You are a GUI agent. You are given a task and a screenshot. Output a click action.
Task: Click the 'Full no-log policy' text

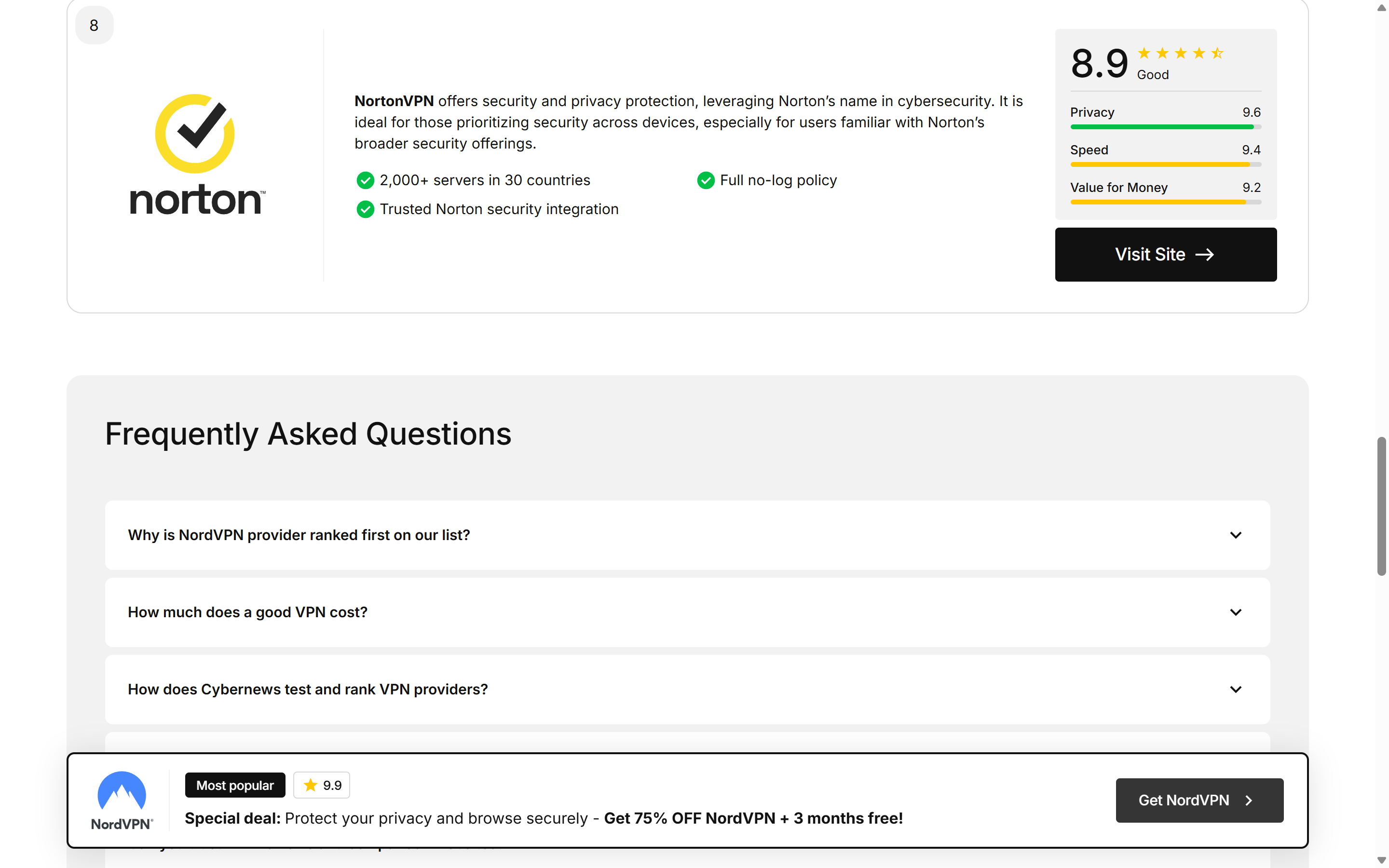pyautogui.click(x=778, y=180)
